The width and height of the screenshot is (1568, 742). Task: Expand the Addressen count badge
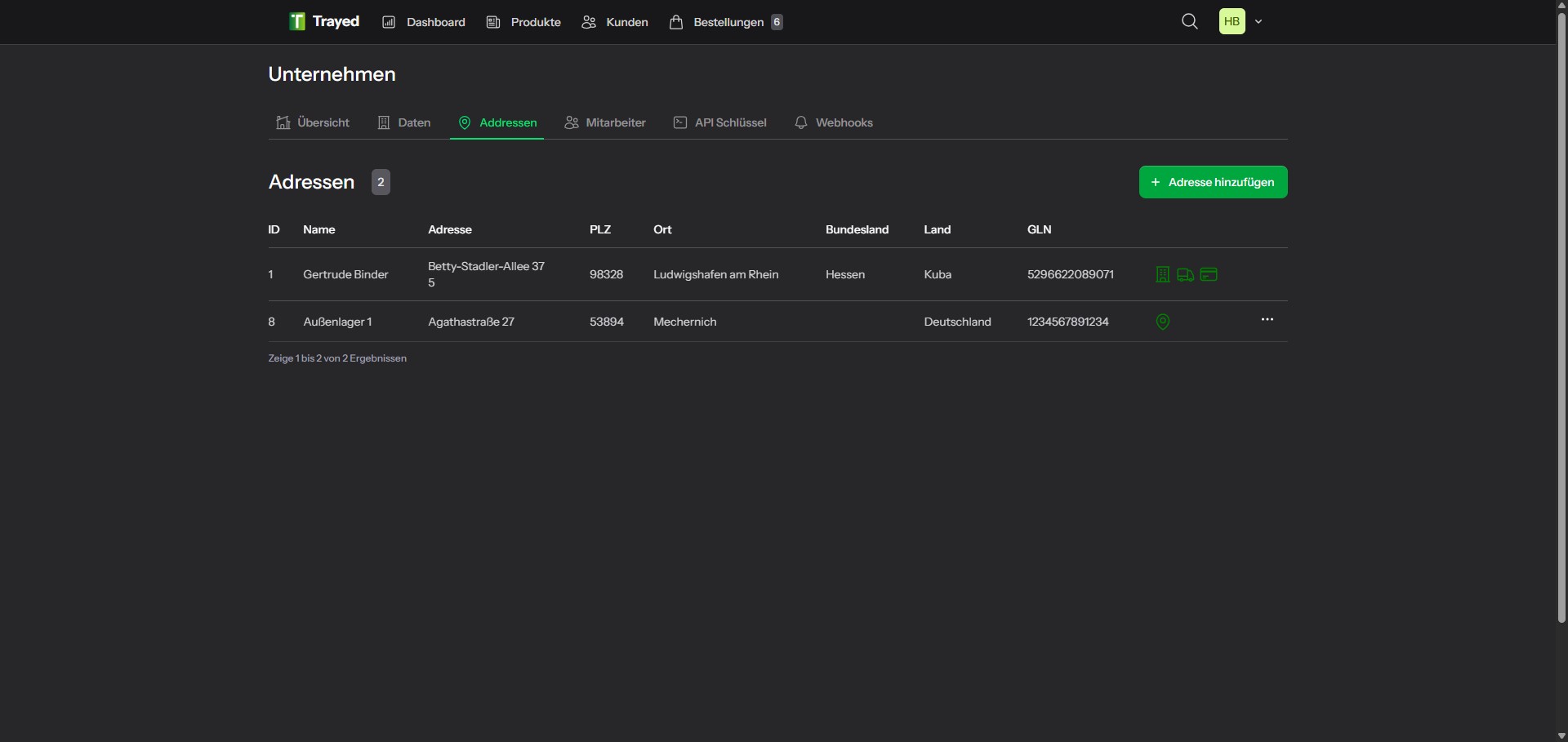(380, 181)
